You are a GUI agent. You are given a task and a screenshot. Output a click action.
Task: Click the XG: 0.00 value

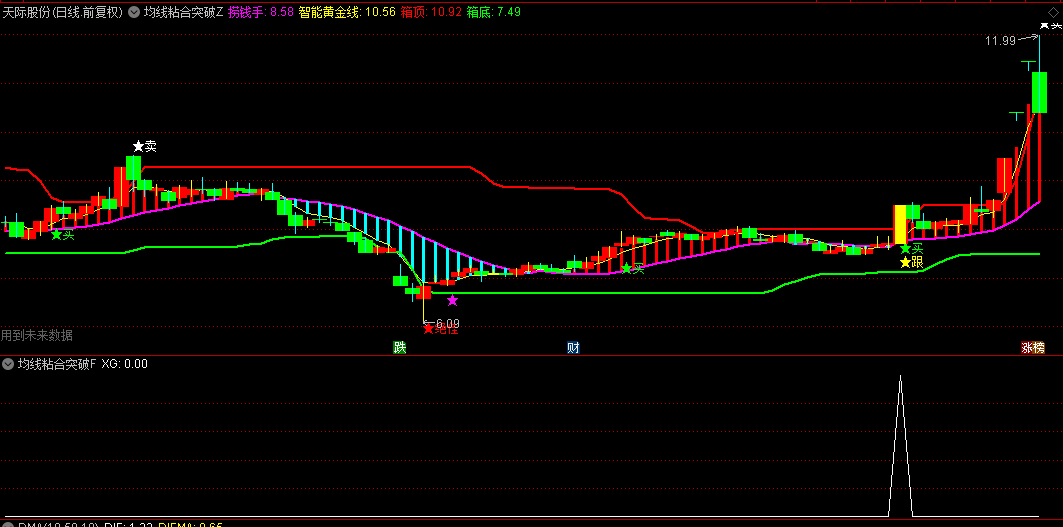click(125, 364)
